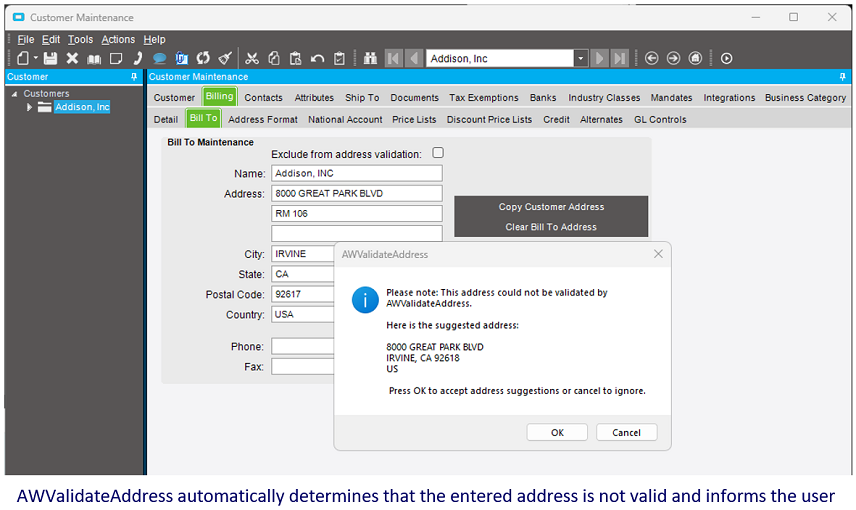The image size is (856, 510).
Task: Click the memo note toolbar icon
Action: (116, 58)
